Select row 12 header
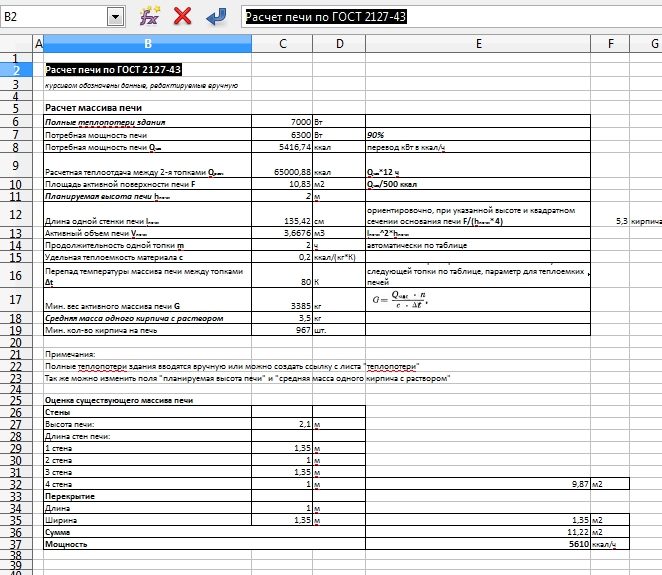 (x=16, y=214)
